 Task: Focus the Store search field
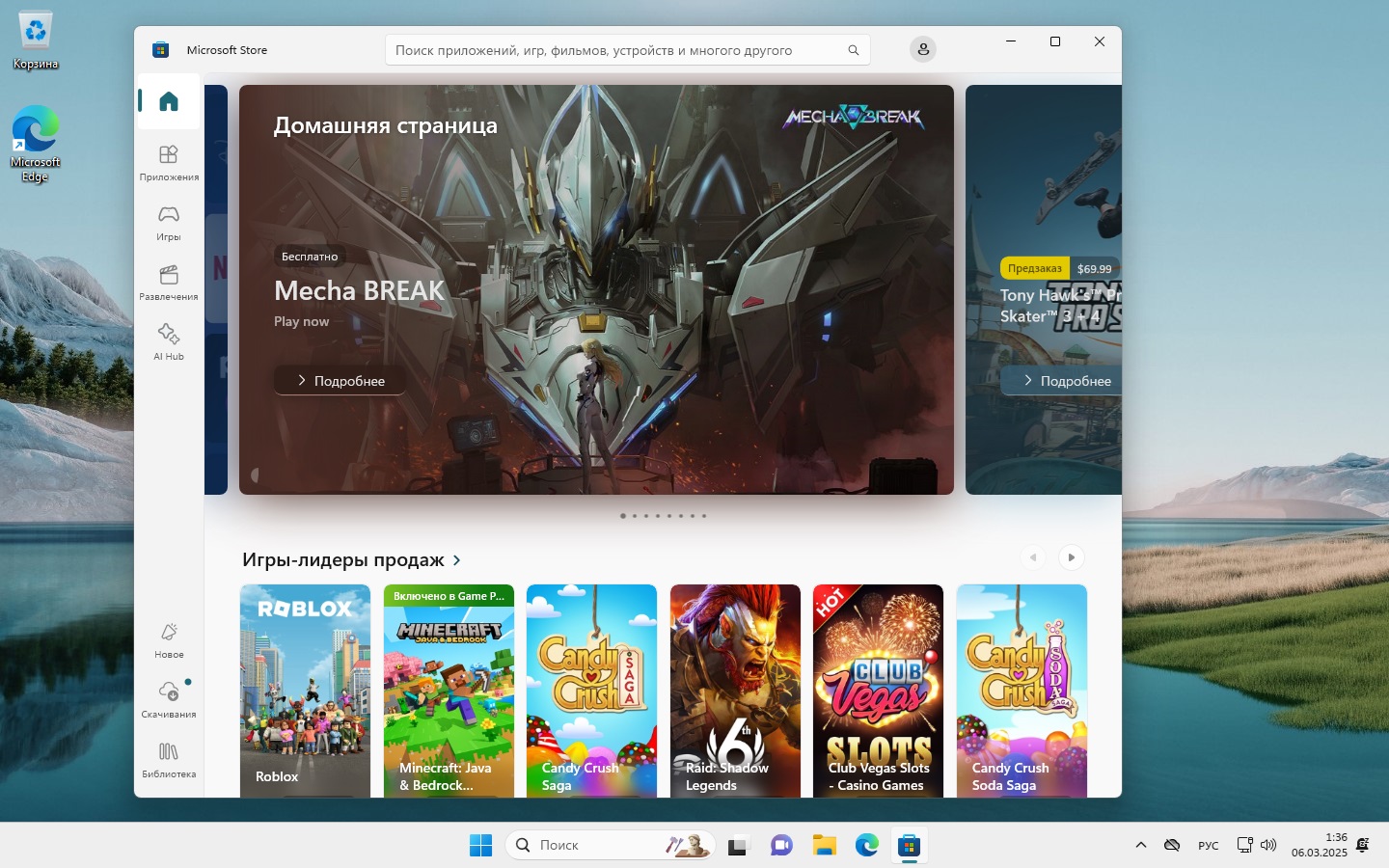tap(627, 50)
